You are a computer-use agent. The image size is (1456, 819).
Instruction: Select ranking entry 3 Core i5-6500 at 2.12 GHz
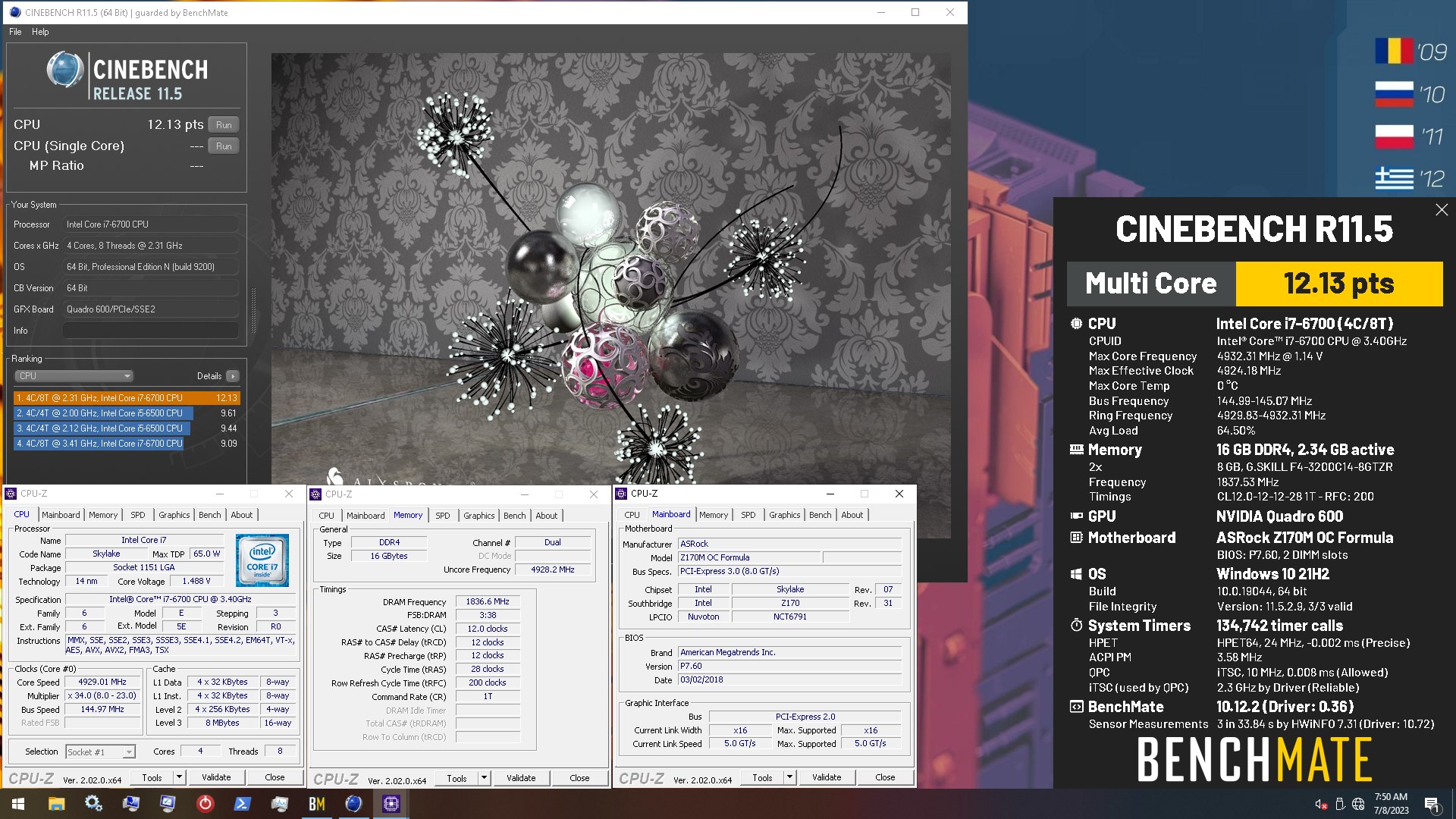click(x=127, y=428)
